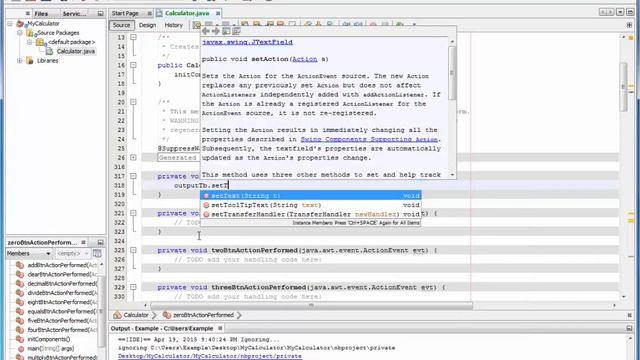Click main method icon in Navigator
The height and width of the screenshot is (360, 640).
coord(20,349)
